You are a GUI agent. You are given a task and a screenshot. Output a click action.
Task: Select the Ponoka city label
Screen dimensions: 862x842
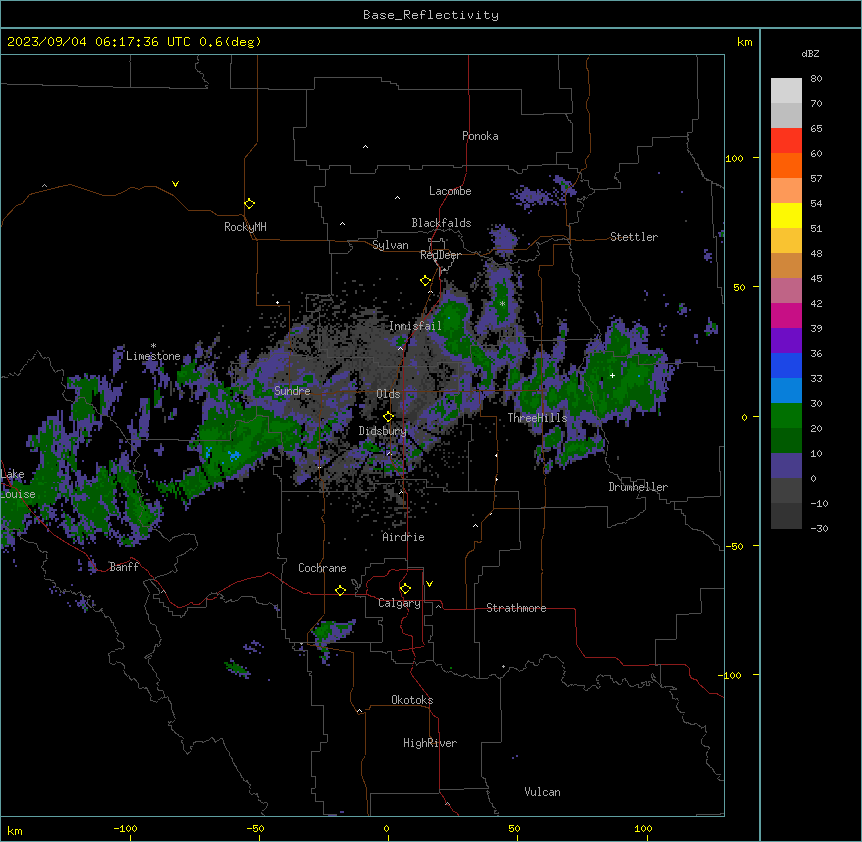tap(480, 136)
